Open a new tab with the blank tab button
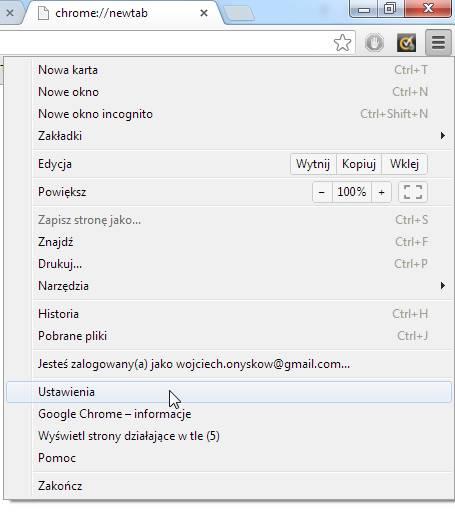Screen dimensions: 455x530 (239, 14)
